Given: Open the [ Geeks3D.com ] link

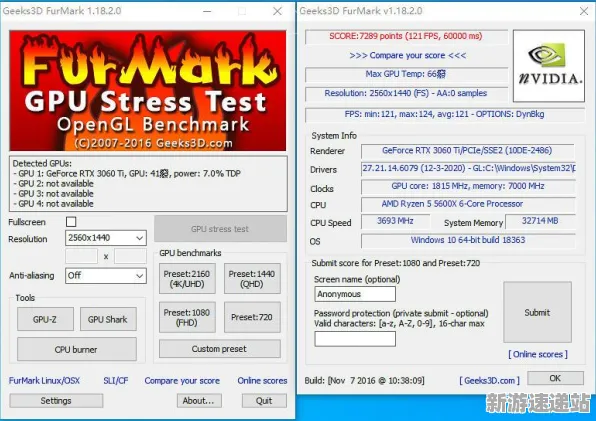Looking at the screenshot, I should pyautogui.click(x=490, y=380).
